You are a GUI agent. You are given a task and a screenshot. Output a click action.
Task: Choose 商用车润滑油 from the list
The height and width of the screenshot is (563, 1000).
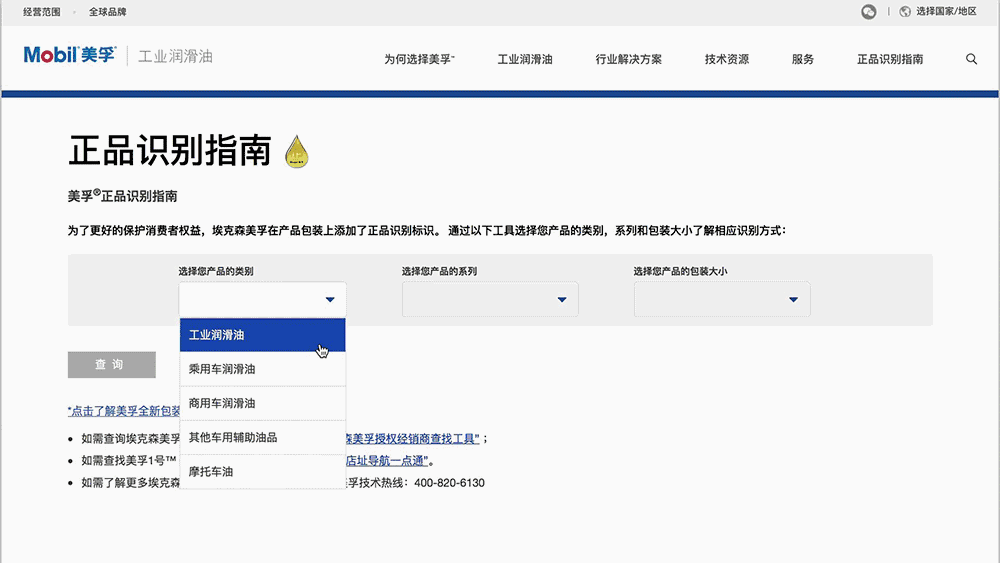pyautogui.click(x=262, y=403)
